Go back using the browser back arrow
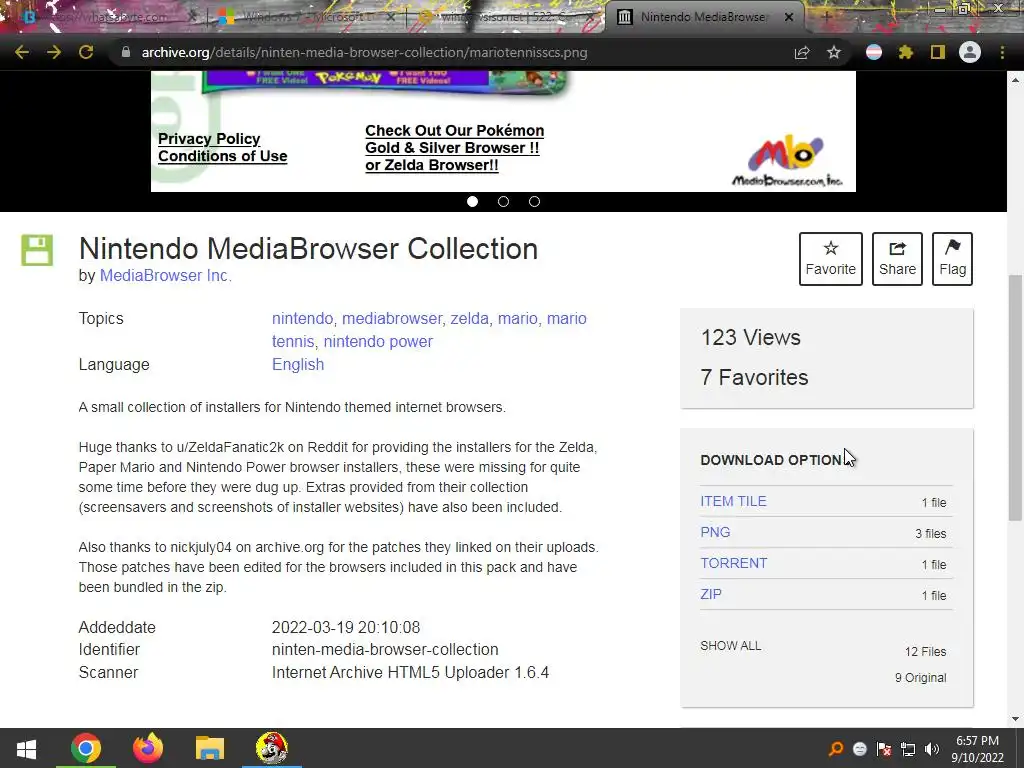The width and height of the screenshot is (1024, 768). (22, 52)
